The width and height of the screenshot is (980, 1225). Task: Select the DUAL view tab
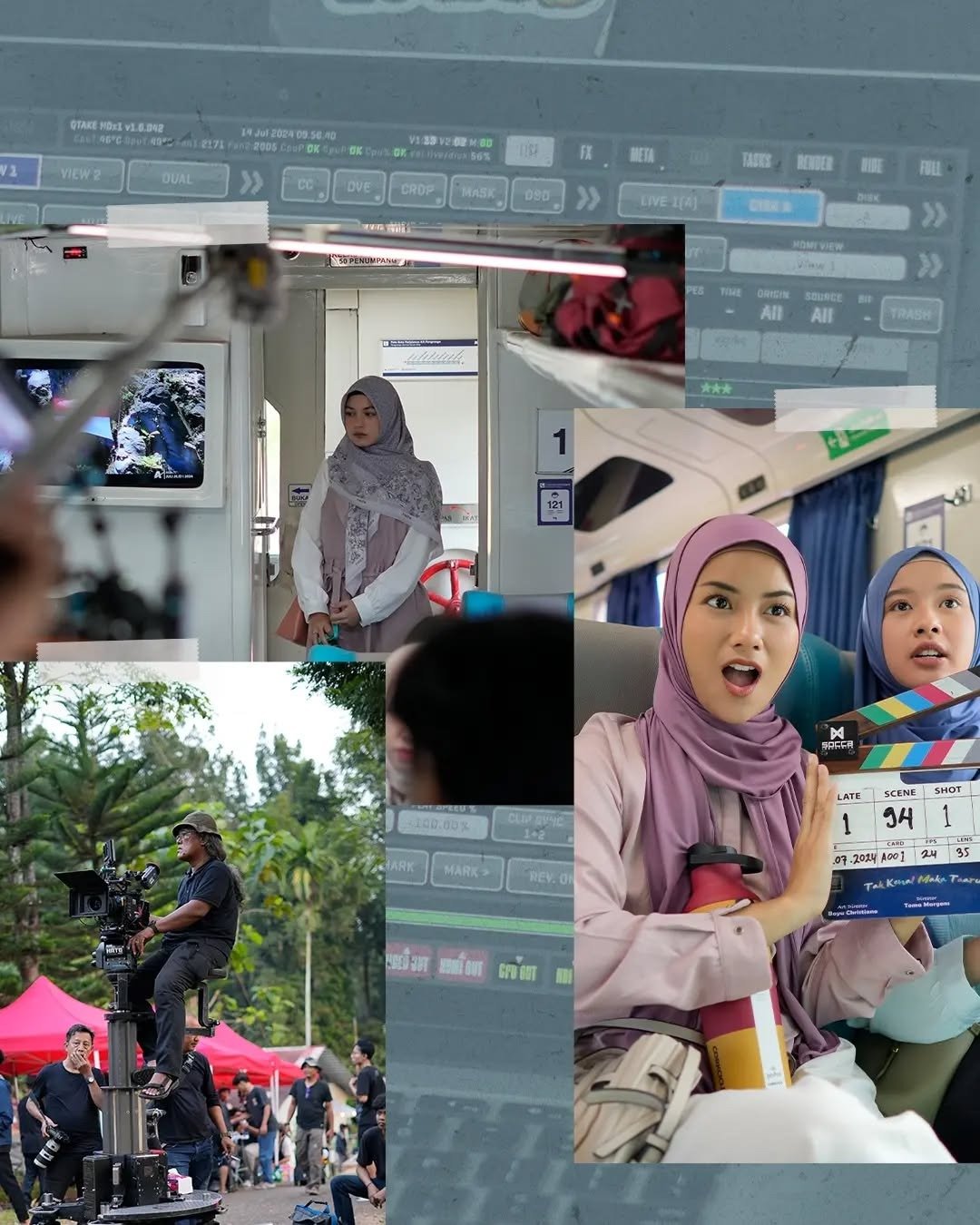click(177, 179)
